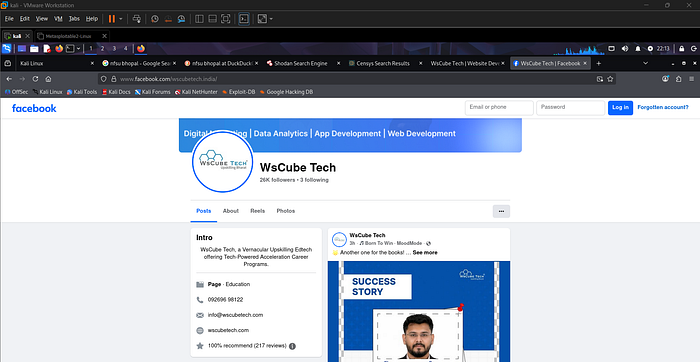Viewport: 700px width, 362px height.
Task: Close the WsCube Tech Facebook browser tab
Action: (x=585, y=63)
